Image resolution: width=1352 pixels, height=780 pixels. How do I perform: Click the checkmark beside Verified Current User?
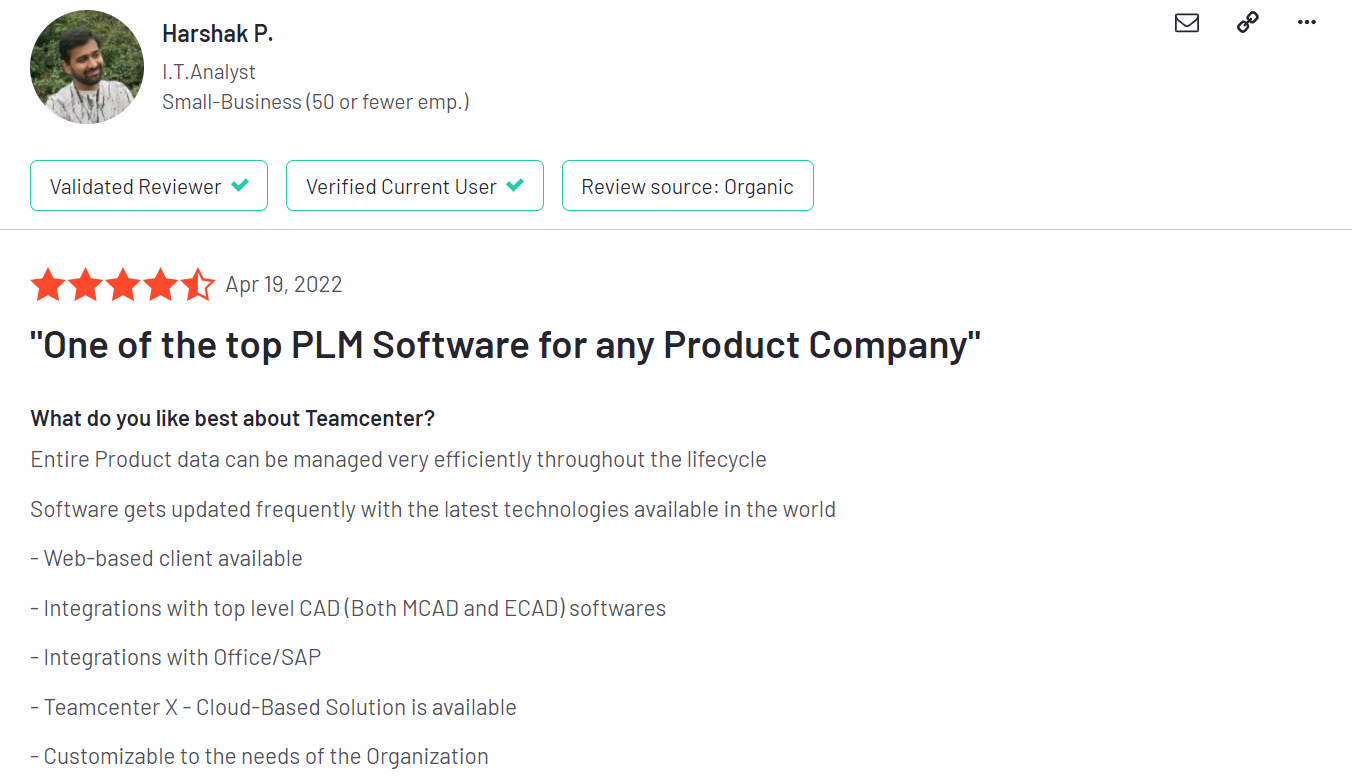click(x=515, y=186)
